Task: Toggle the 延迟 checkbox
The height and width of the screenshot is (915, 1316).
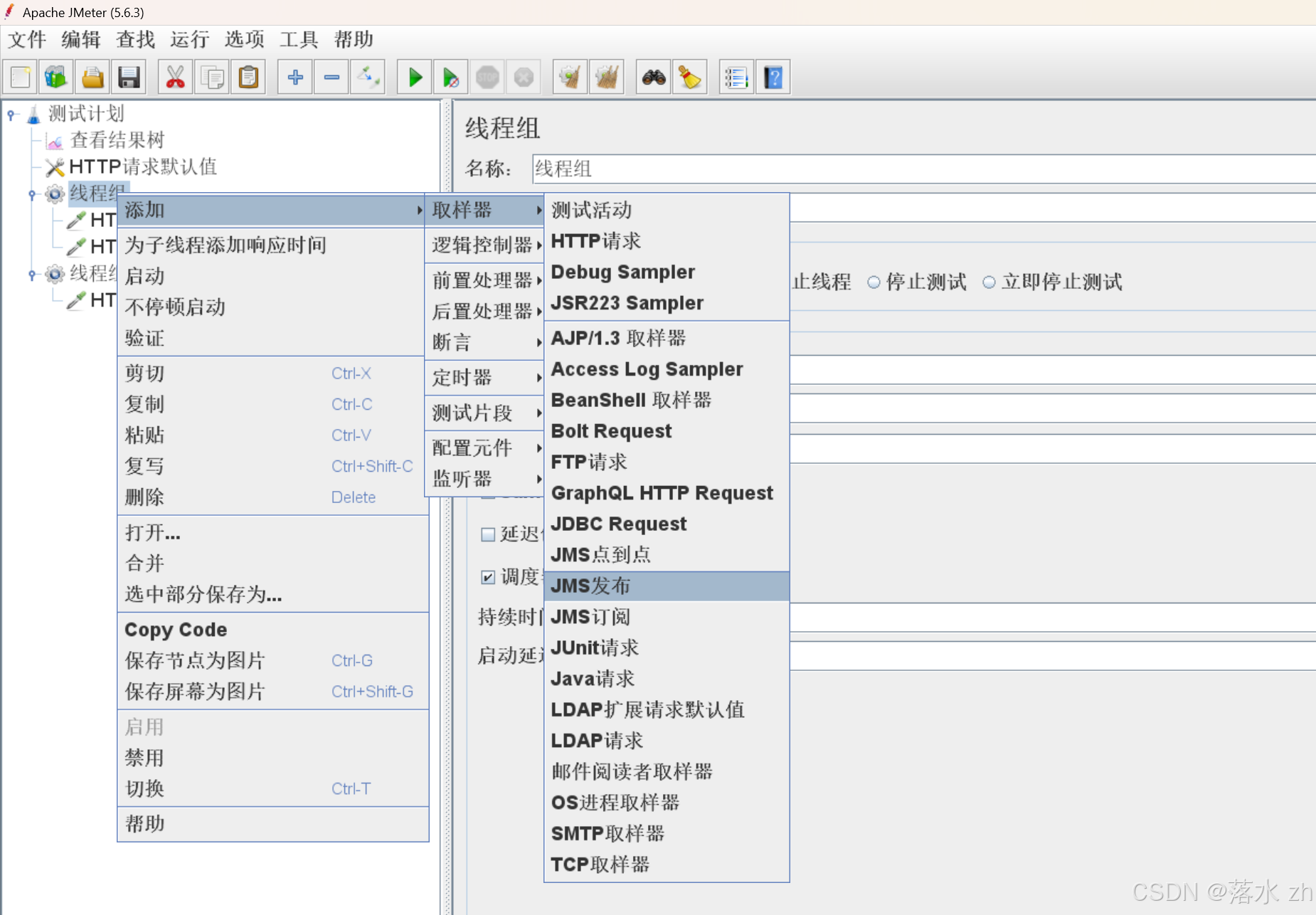Action: pos(488,534)
